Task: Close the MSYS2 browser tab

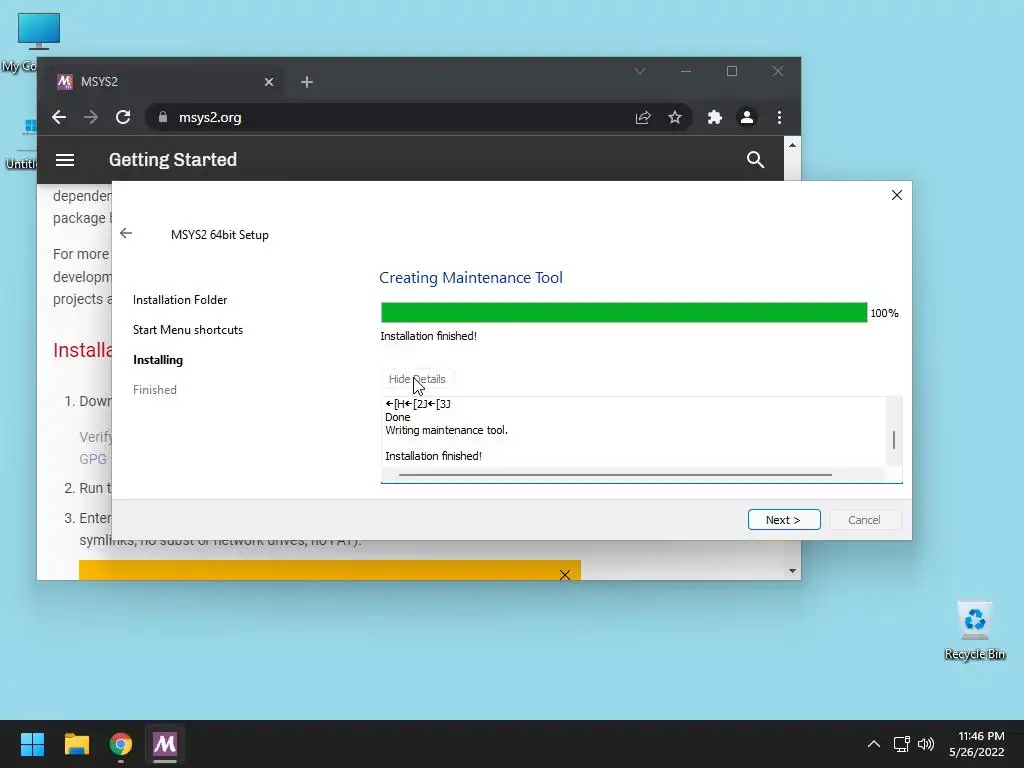Action: 269,82
